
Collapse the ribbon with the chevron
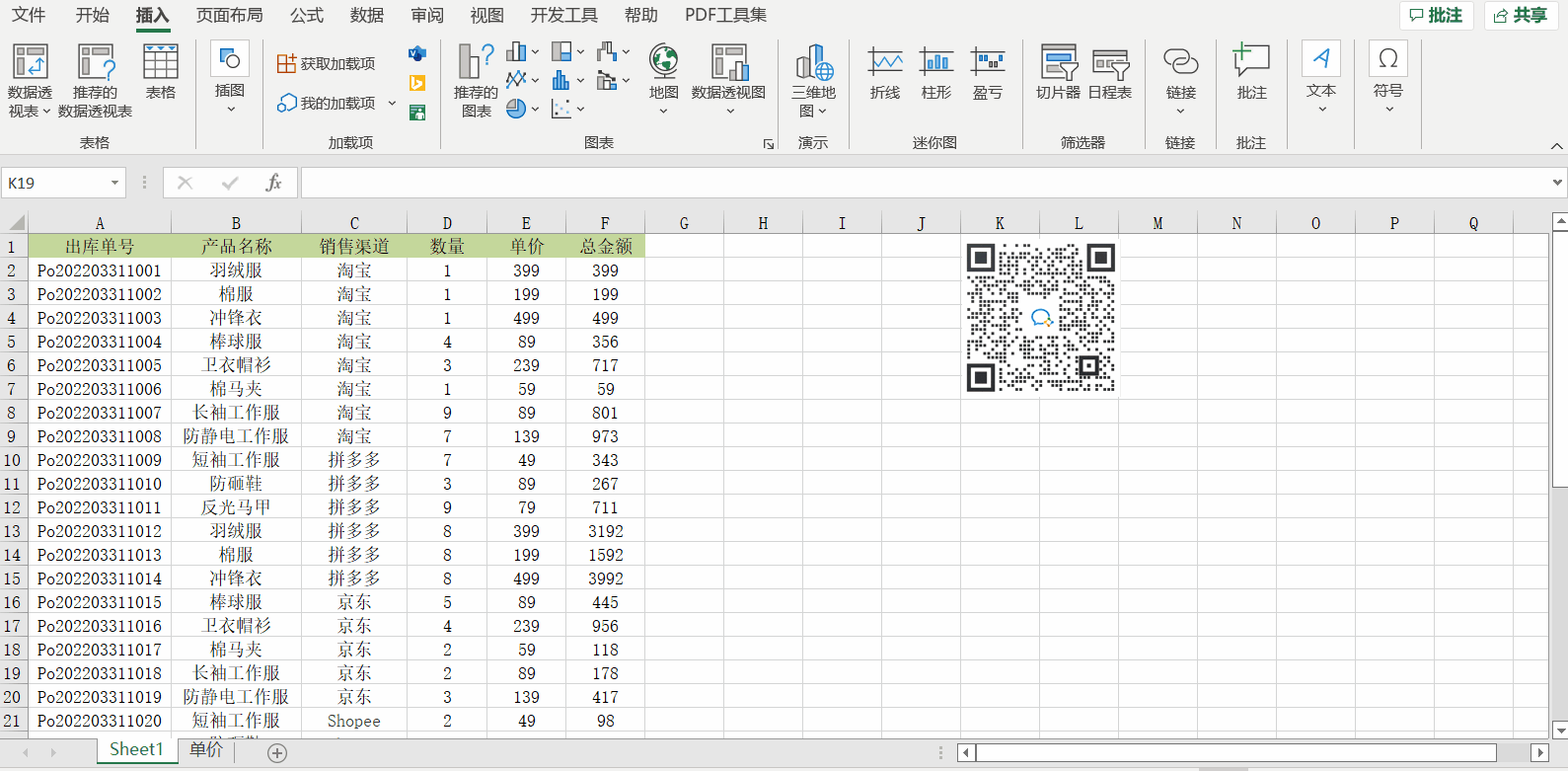click(1556, 146)
